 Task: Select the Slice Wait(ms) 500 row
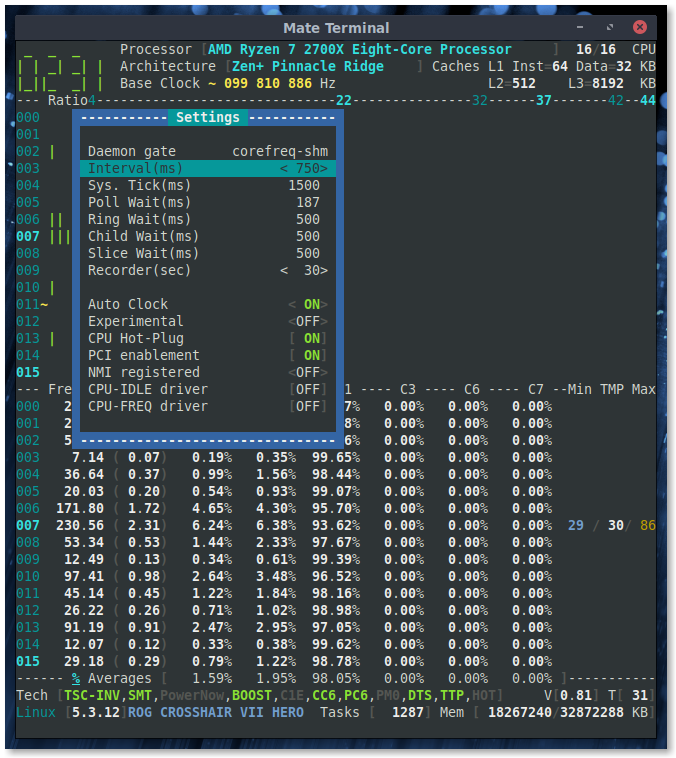coord(208,253)
